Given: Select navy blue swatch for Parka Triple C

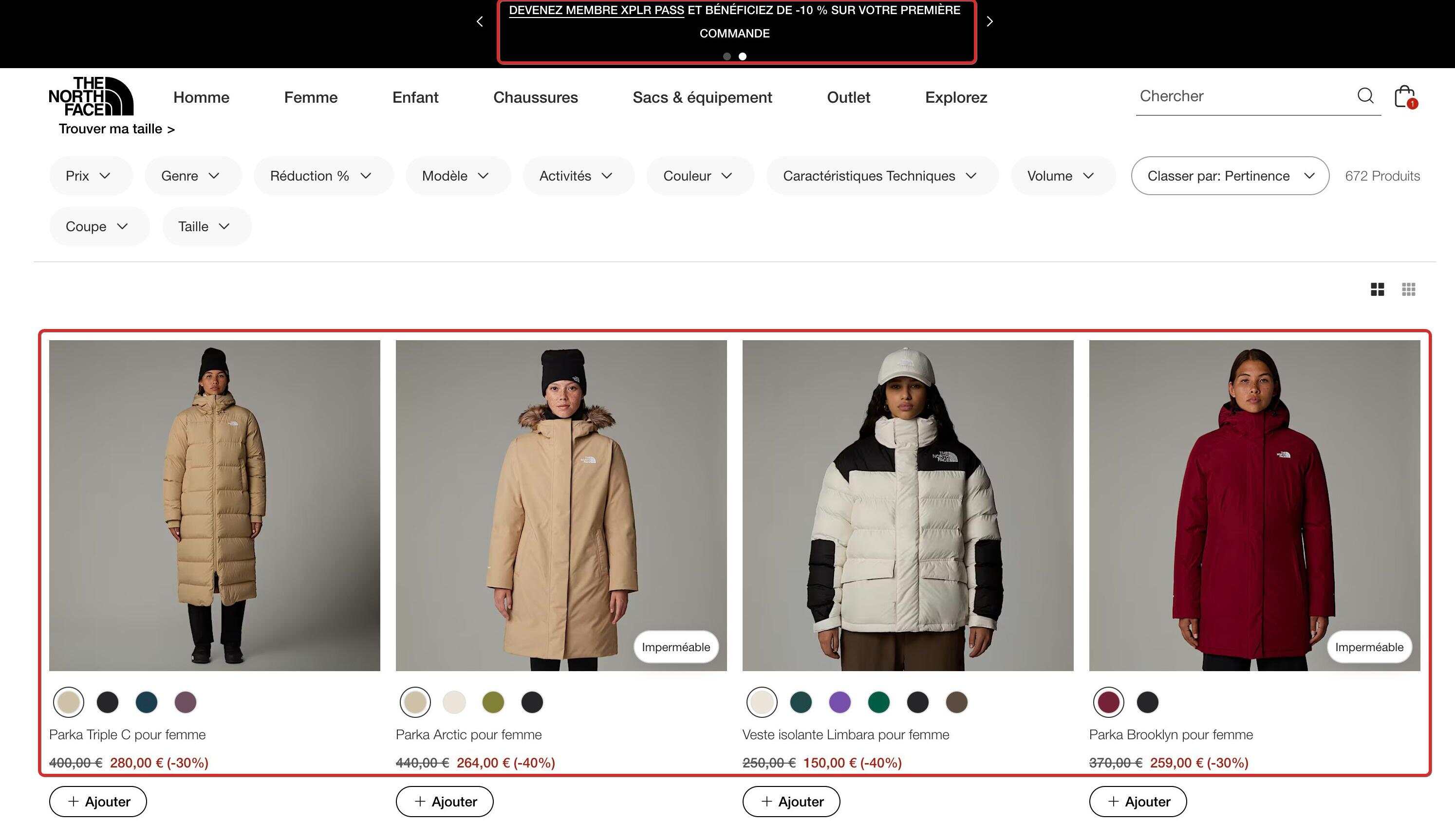Looking at the screenshot, I should pos(147,702).
